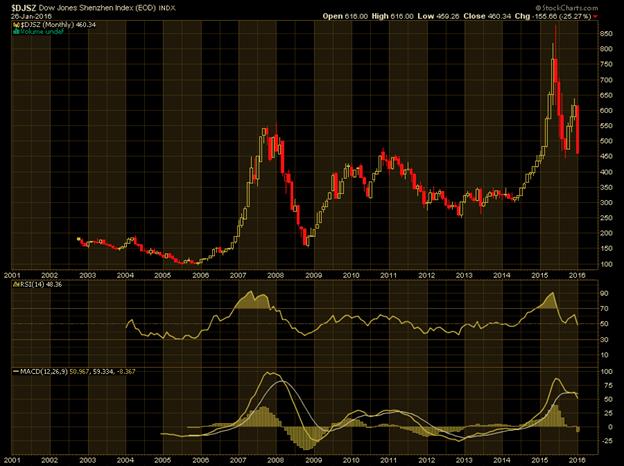Click the '$DJSZ (Monthly) 460.34' legend
Screen dimensions: 624x466
[58, 25]
